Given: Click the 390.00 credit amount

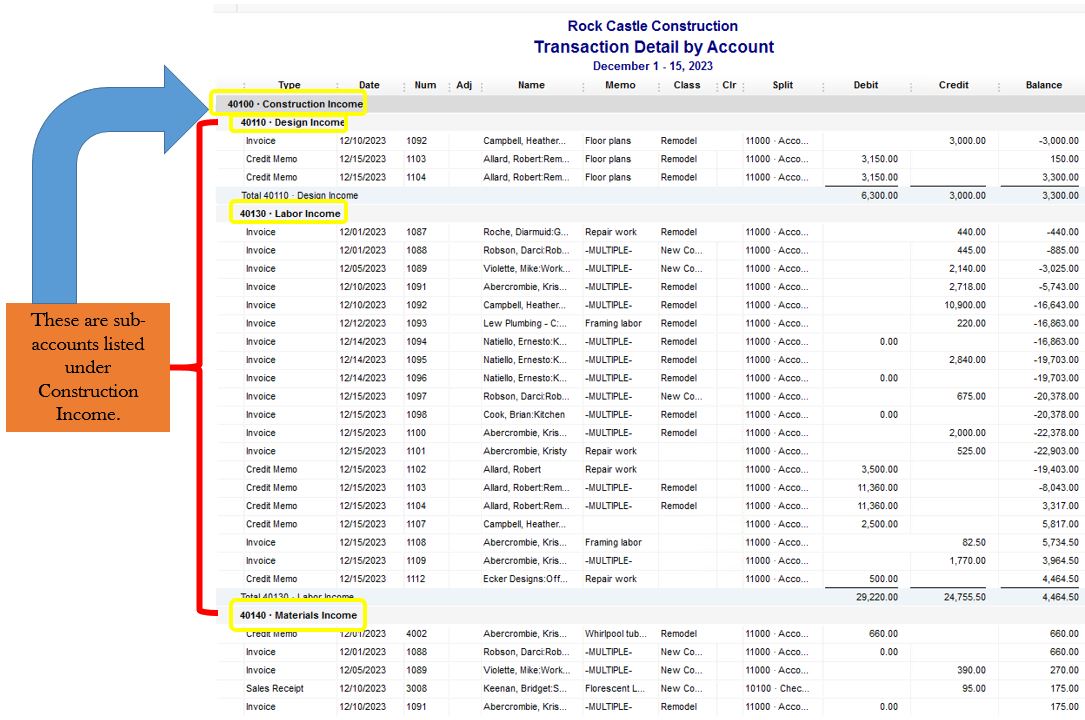Looking at the screenshot, I should [x=972, y=670].
